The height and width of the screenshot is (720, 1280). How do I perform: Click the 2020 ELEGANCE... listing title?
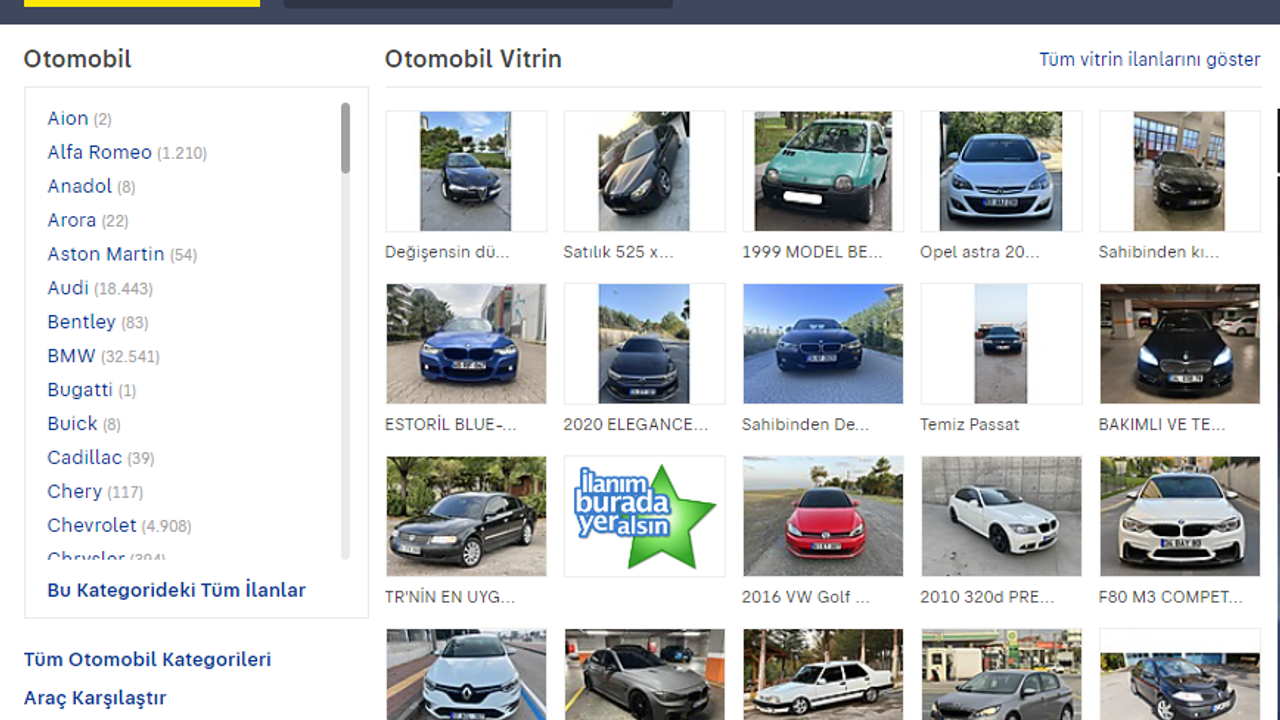pyautogui.click(x=635, y=424)
